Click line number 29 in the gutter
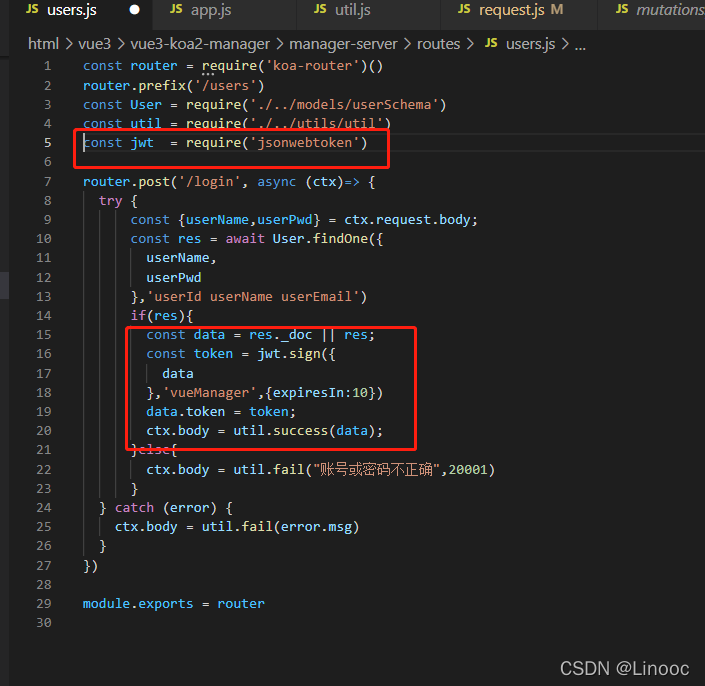This screenshot has height=686, width=705. [44, 604]
